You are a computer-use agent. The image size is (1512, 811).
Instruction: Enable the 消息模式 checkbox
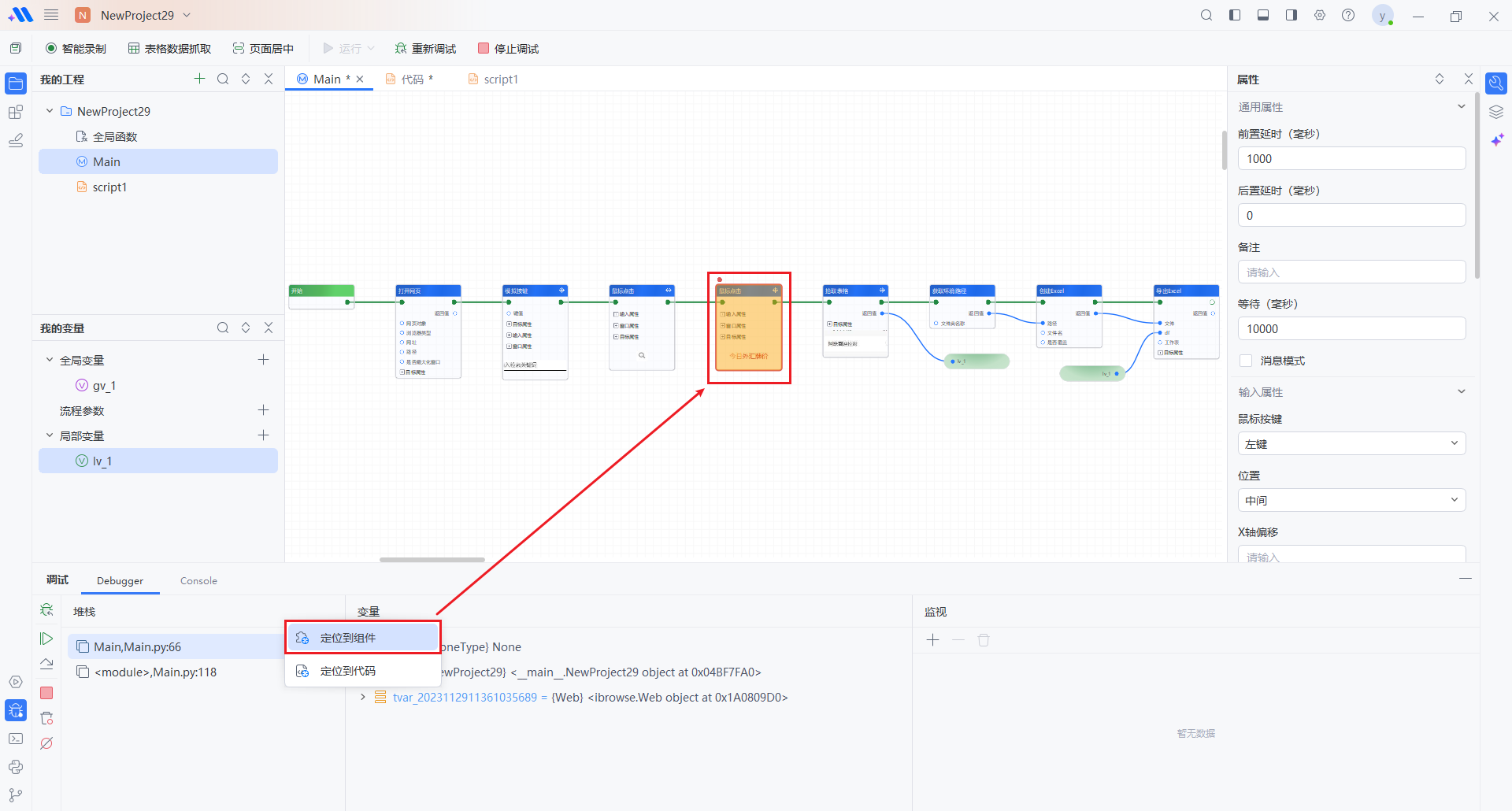click(x=1246, y=361)
